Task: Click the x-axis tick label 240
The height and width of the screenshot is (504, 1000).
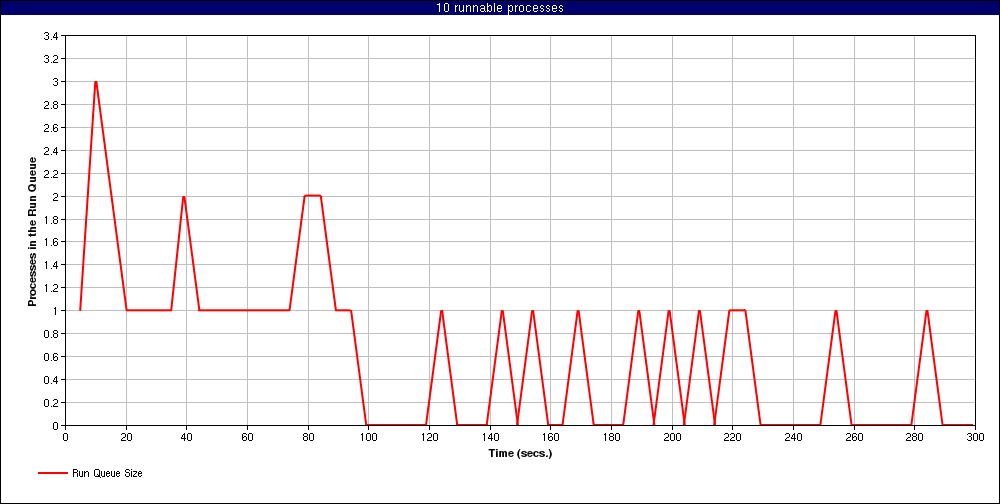Action: [793, 437]
